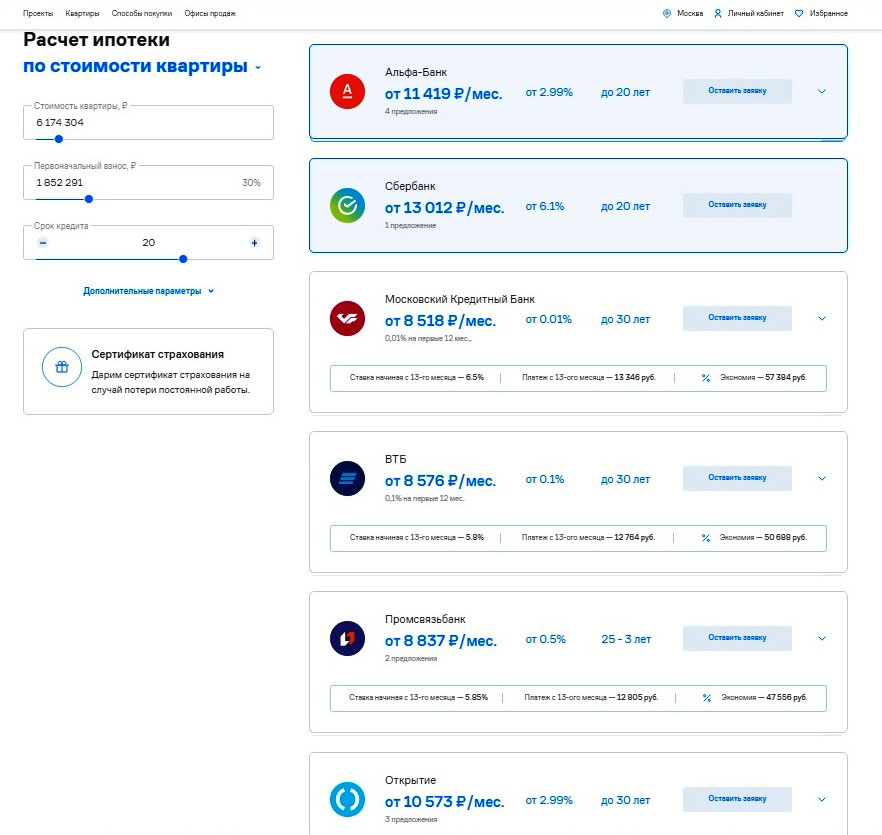Open Личный кабинет link
882x835 pixels.
pyautogui.click(x=755, y=14)
